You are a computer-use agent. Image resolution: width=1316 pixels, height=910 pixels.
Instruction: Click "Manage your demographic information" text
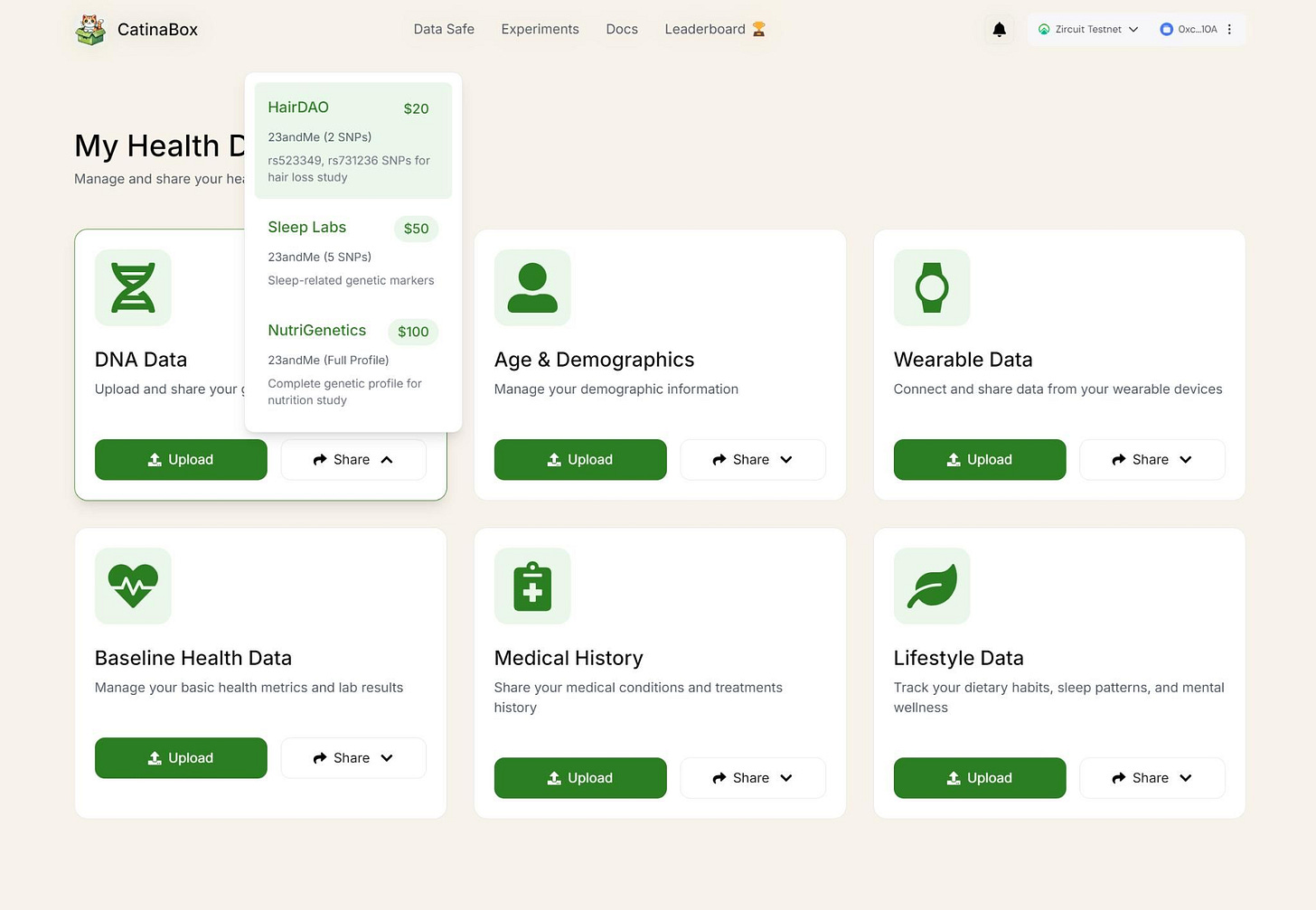[616, 389]
